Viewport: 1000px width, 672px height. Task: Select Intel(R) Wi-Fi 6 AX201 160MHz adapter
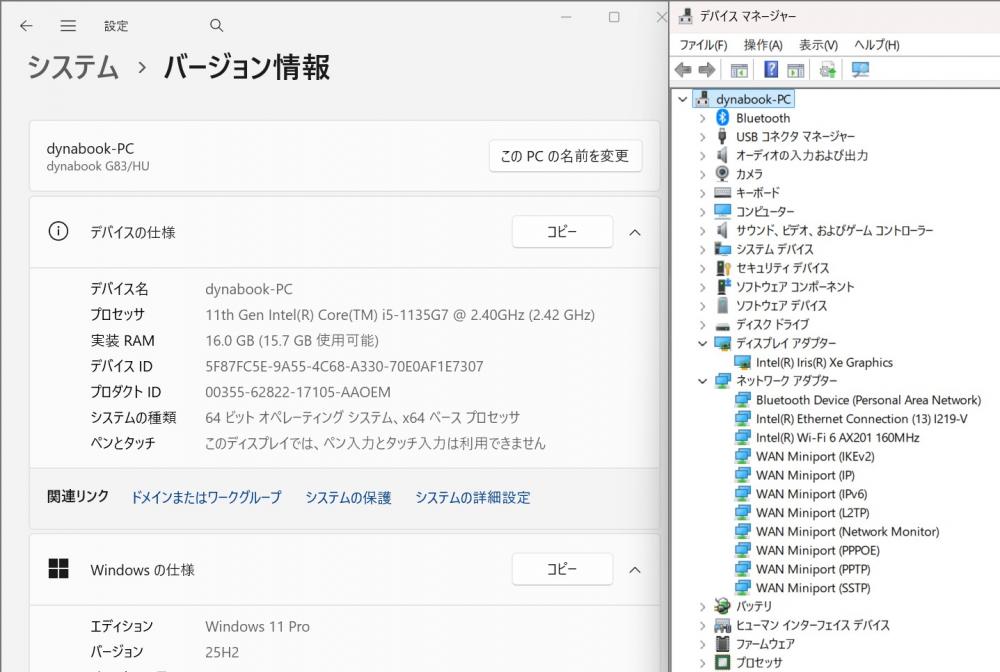click(x=837, y=437)
